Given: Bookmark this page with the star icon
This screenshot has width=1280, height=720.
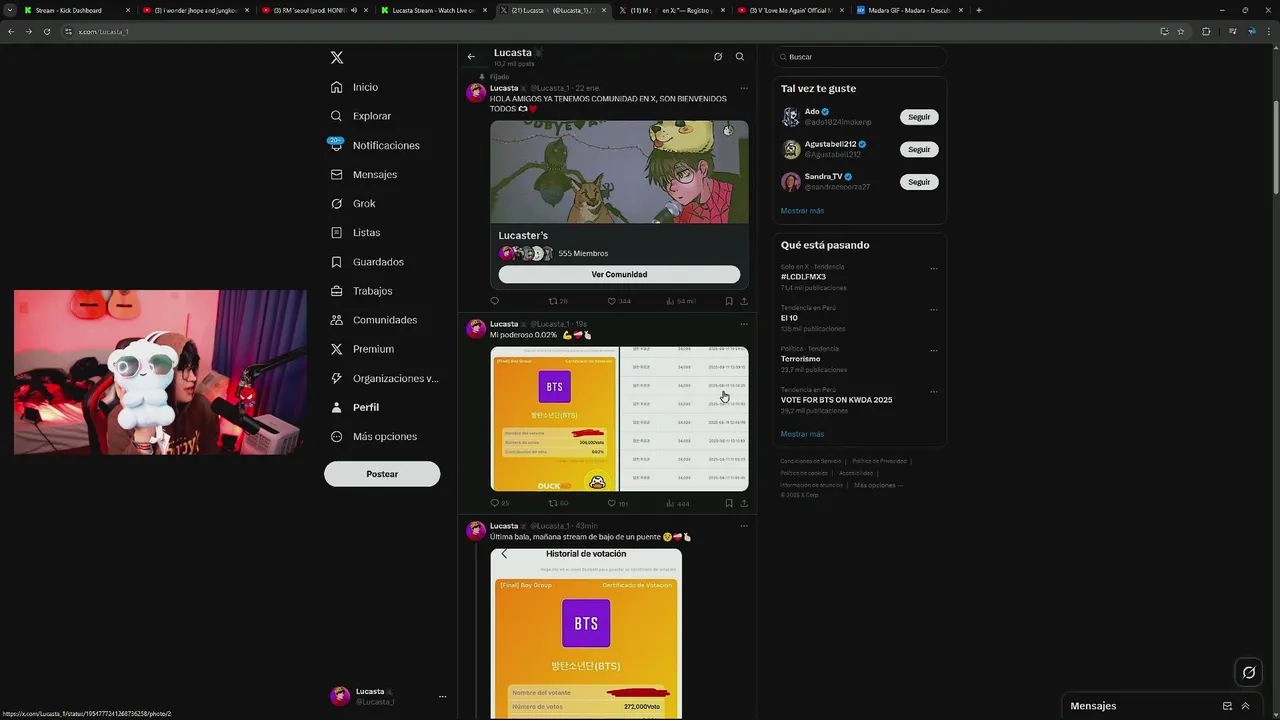Looking at the screenshot, I should tap(1181, 31).
